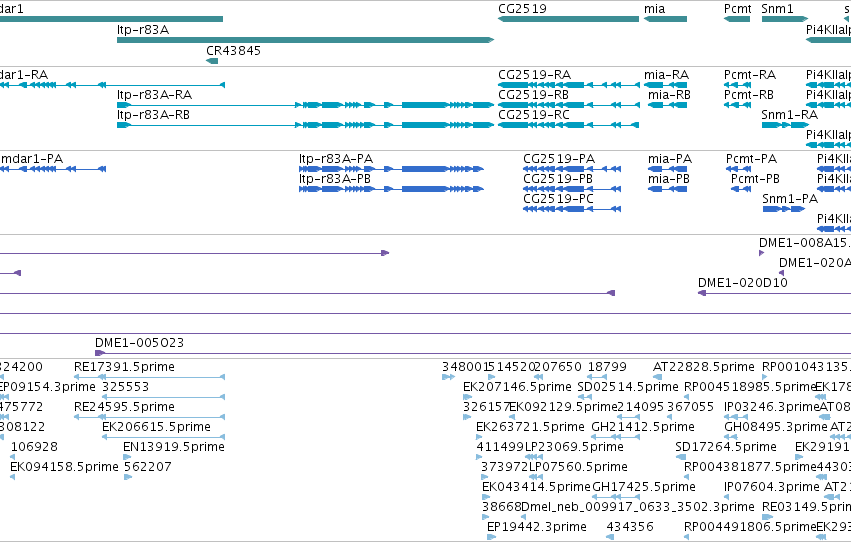This screenshot has height=542, width=851.
Task: Click the mia-PA protein
Action: click(668, 169)
